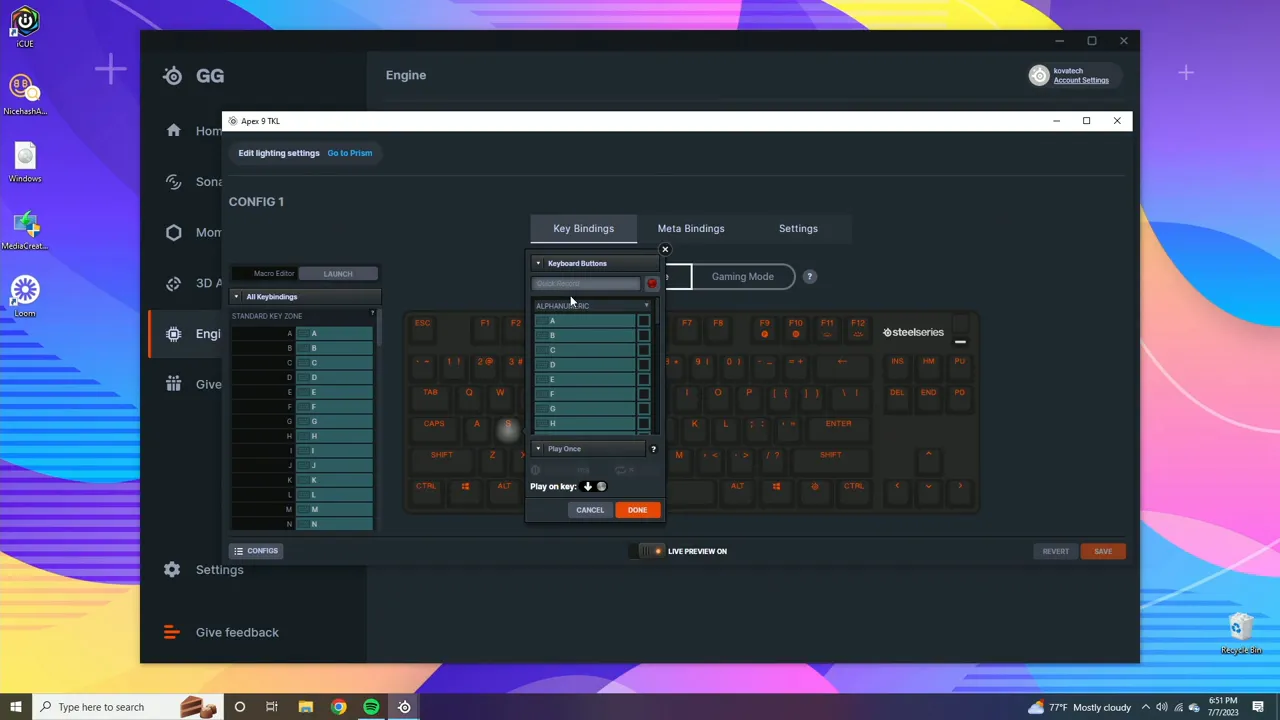Click the Gaming Mode help question mark
1280x720 pixels.
click(809, 276)
